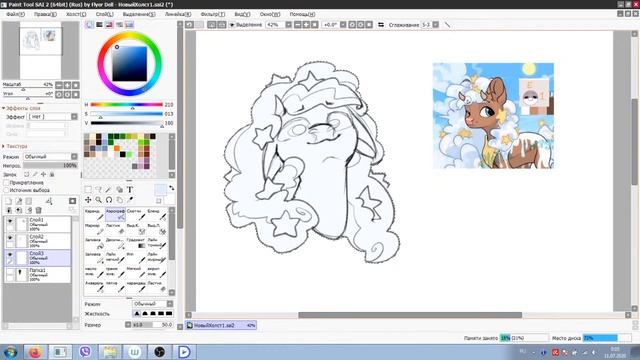Select the rectangular selection tool
This screenshot has width=640, height=360.
tap(88, 189)
